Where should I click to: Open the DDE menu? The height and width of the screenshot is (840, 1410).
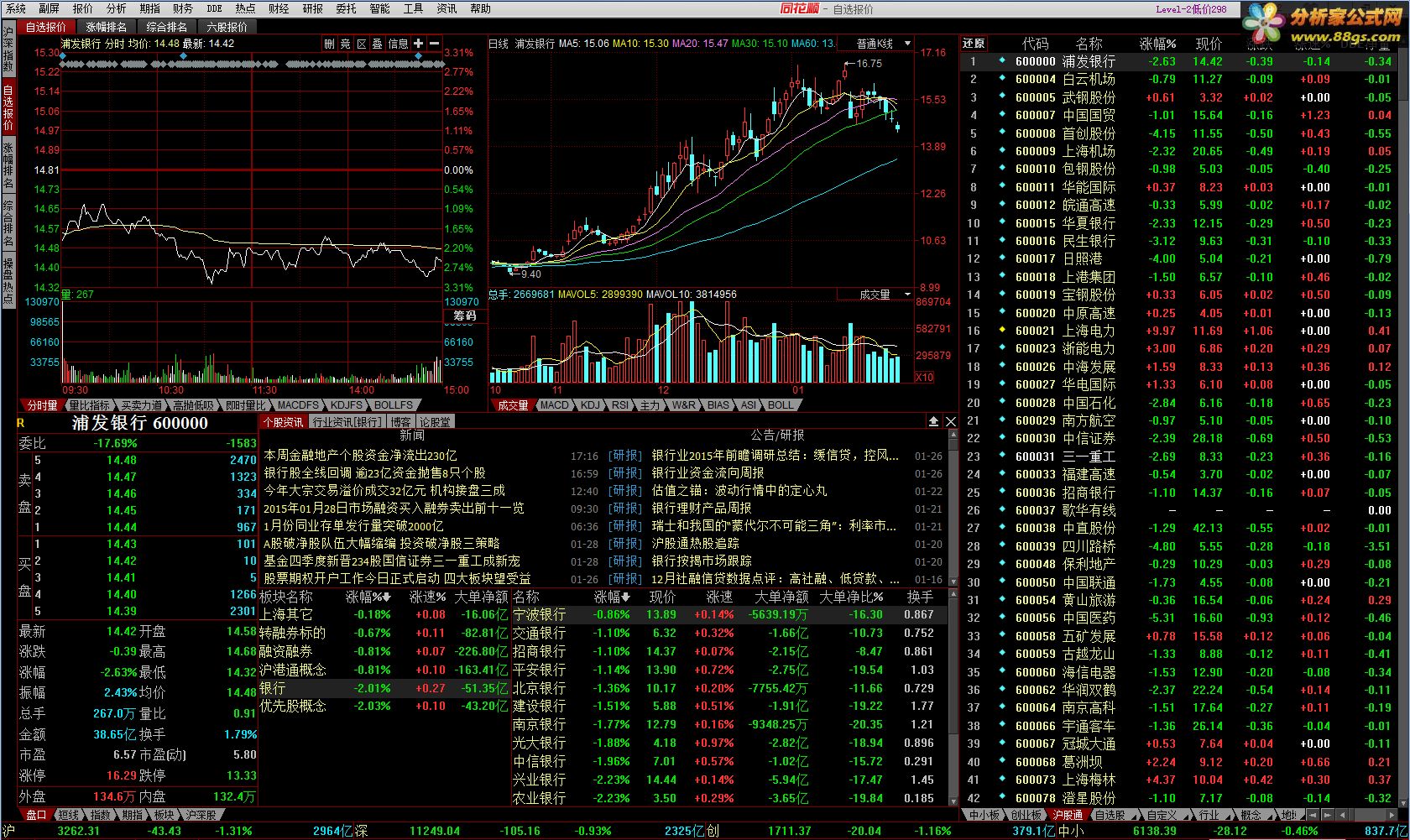coord(214,8)
